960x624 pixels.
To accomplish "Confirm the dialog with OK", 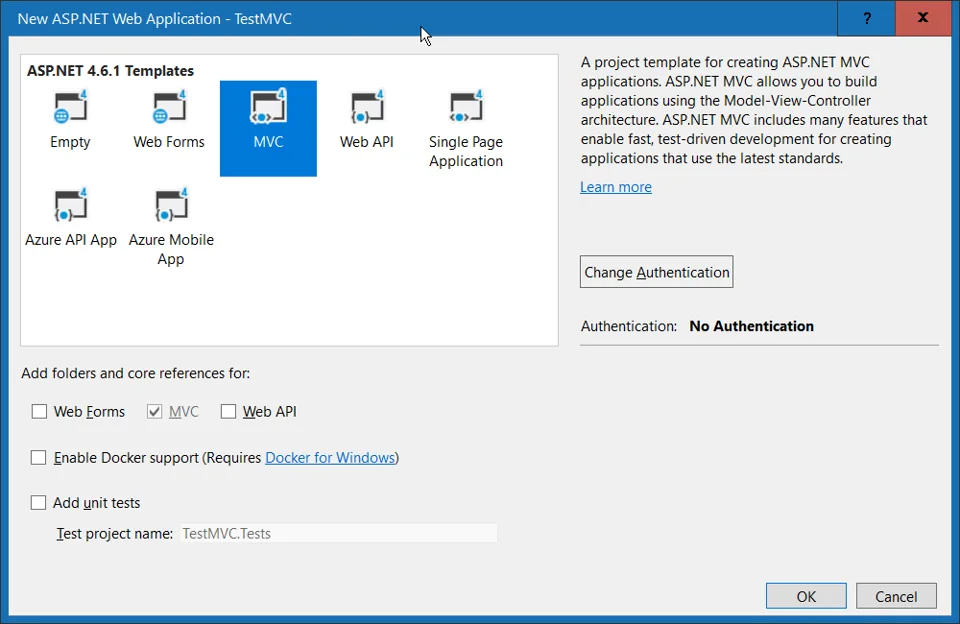I will tap(806, 596).
